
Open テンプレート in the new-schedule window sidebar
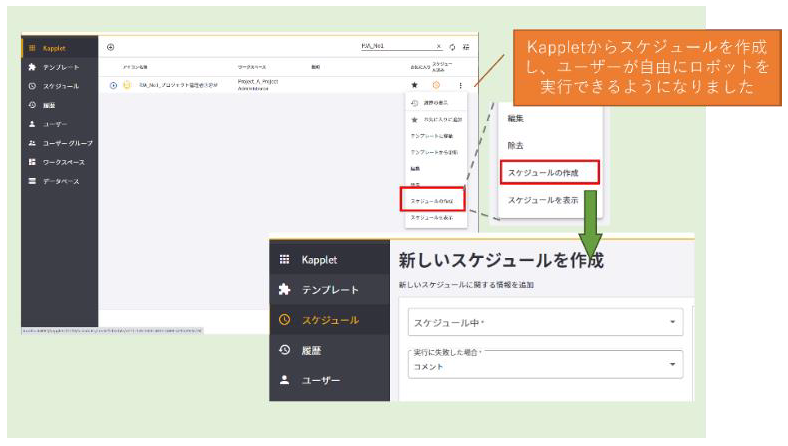[329, 290]
